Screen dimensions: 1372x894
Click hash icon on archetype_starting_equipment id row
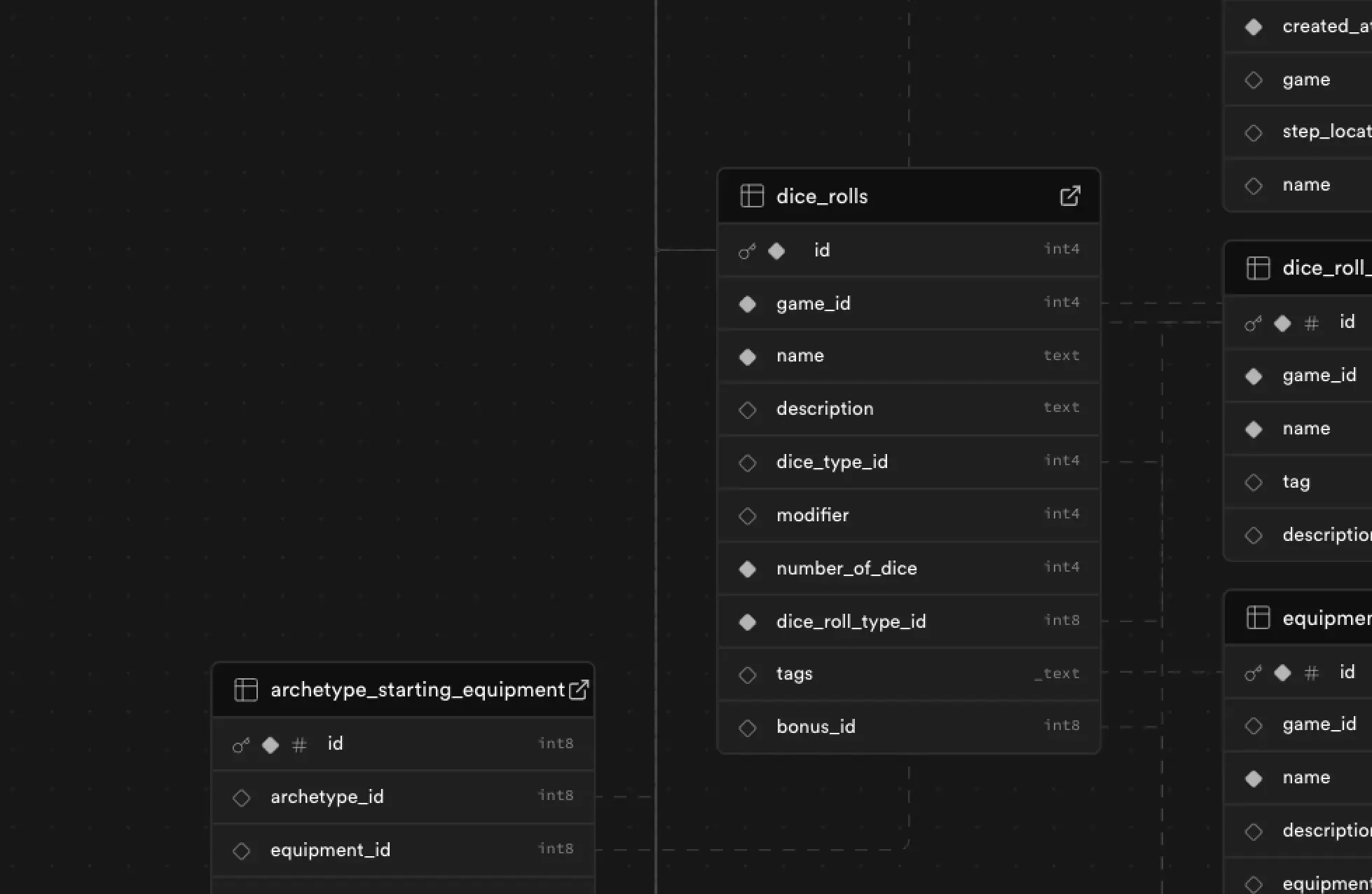[299, 745]
